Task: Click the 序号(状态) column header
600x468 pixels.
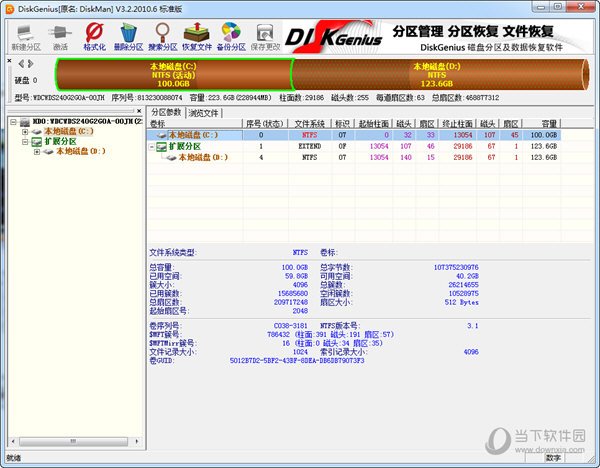Action: pos(265,124)
